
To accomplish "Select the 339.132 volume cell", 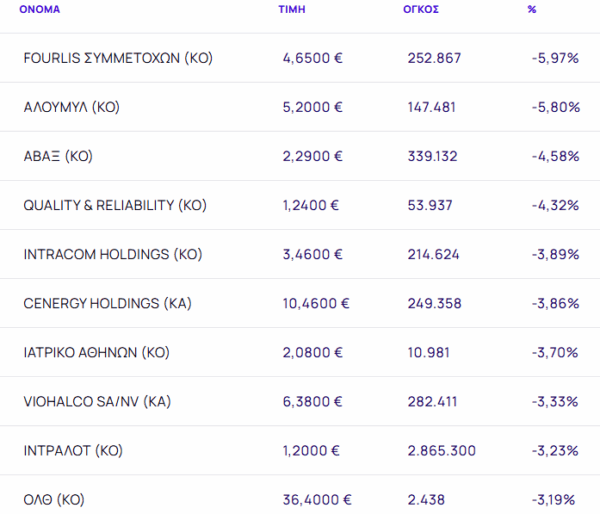I will 432,156.
